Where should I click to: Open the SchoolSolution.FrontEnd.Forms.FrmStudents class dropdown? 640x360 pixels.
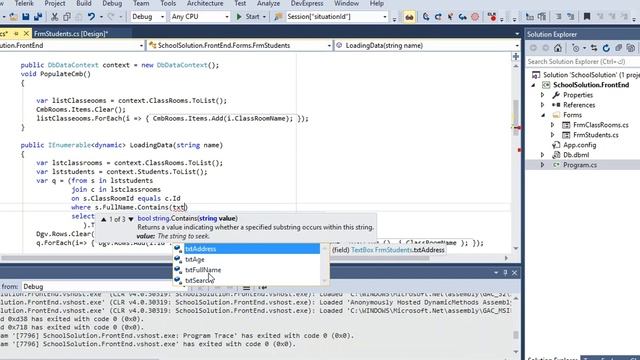240,45
